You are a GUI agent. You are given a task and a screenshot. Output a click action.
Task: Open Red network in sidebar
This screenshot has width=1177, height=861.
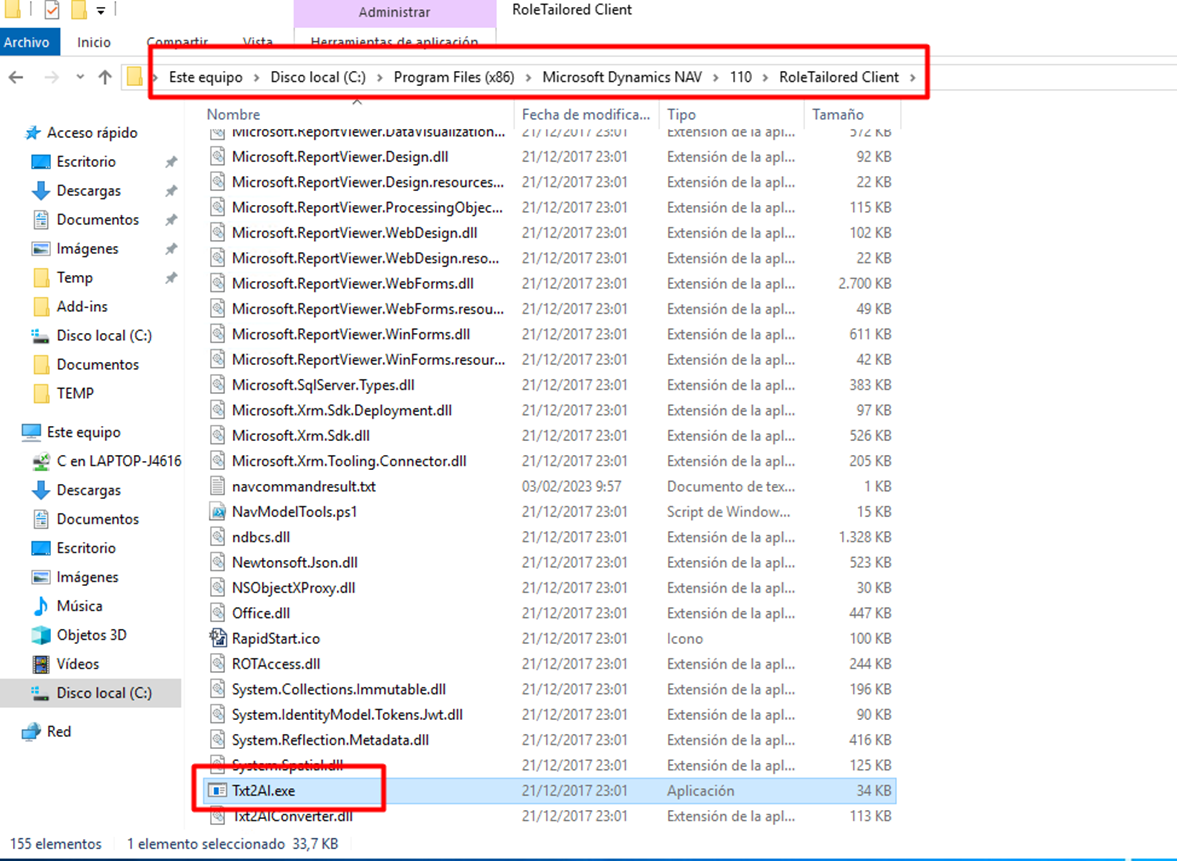pyautogui.click(x=59, y=731)
